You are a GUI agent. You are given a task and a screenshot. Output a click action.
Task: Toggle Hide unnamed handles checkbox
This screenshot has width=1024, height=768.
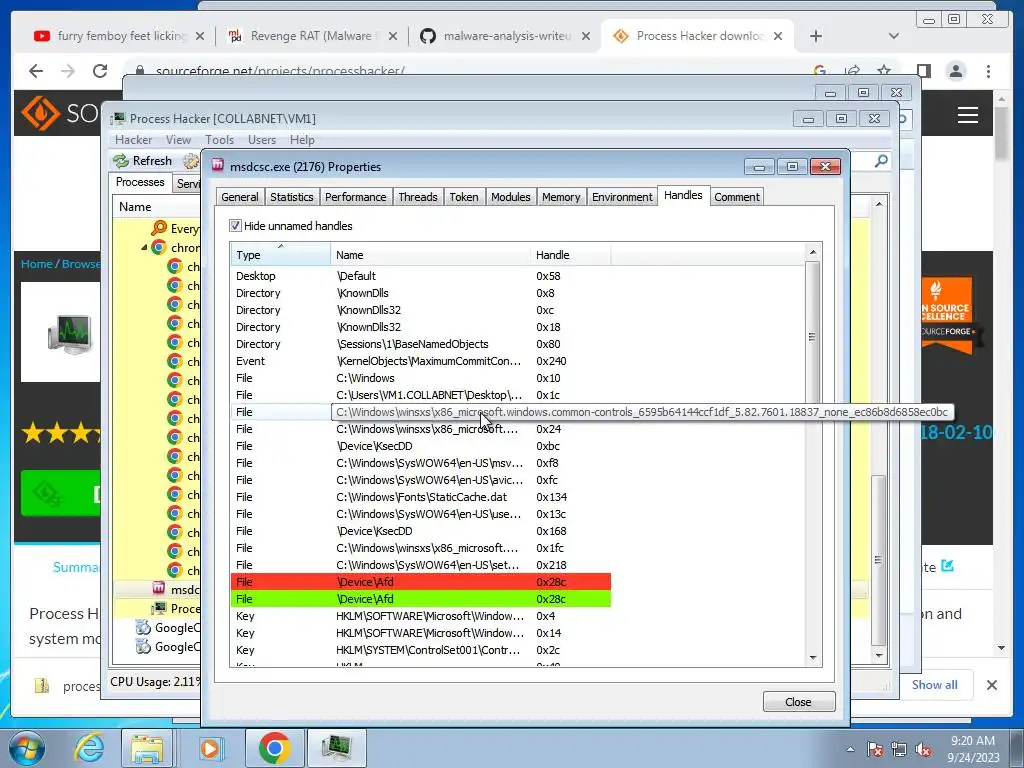(x=235, y=226)
